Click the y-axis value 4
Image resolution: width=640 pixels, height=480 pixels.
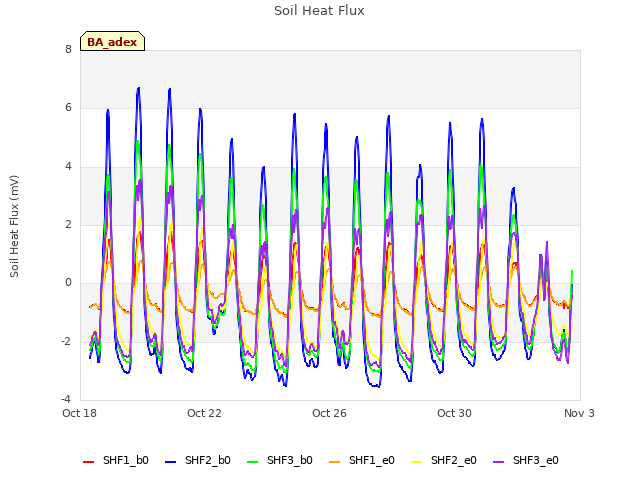pyautogui.click(x=68, y=167)
